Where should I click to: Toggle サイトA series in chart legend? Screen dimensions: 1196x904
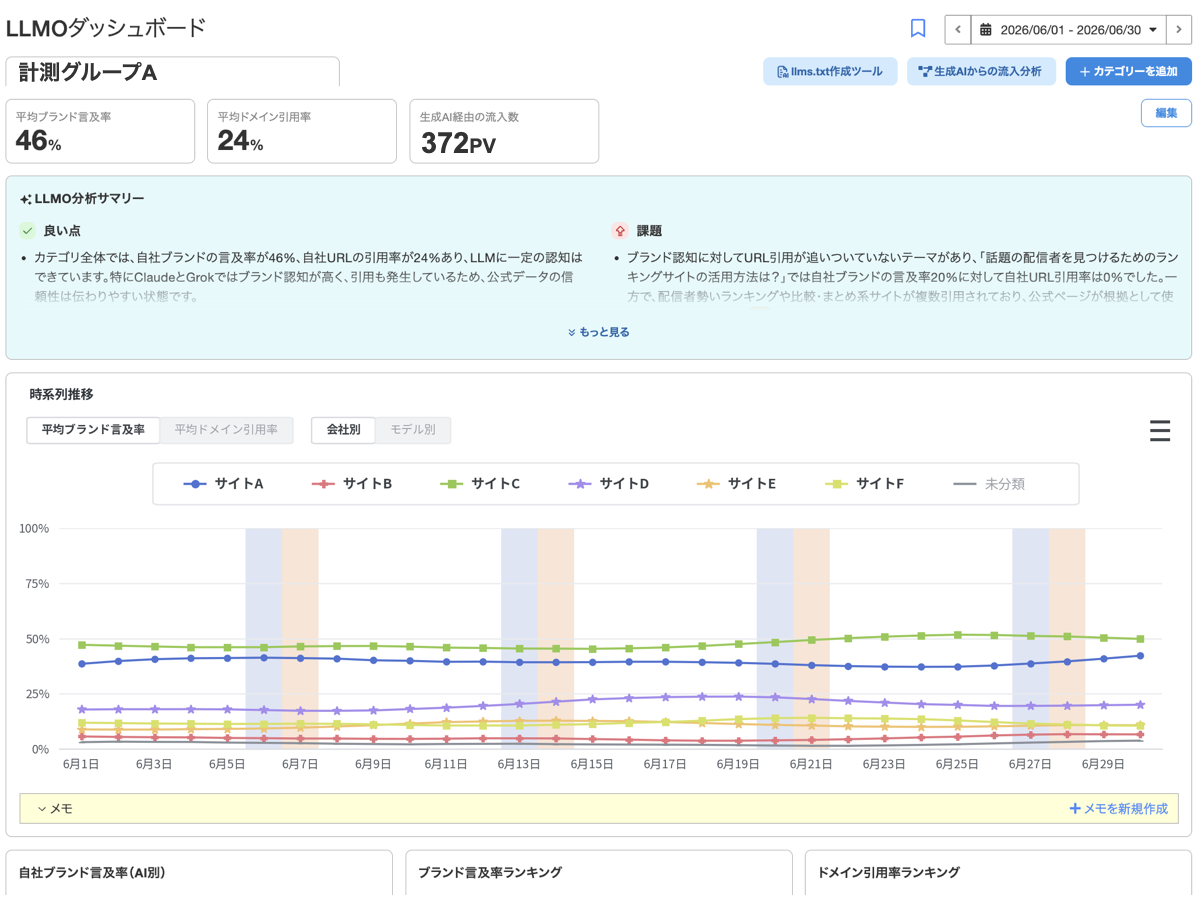point(223,484)
